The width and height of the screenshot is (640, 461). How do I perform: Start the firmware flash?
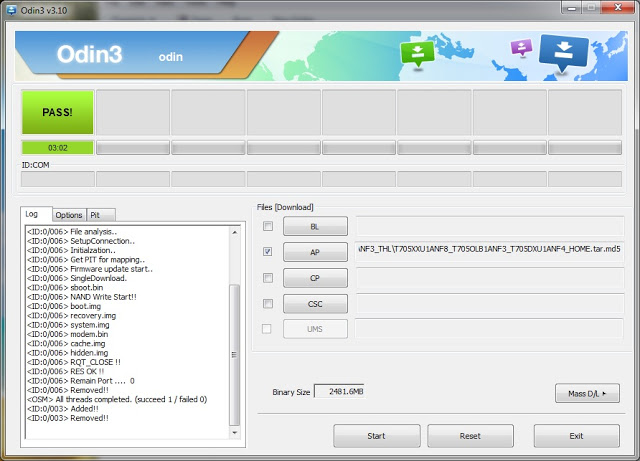click(376, 436)
